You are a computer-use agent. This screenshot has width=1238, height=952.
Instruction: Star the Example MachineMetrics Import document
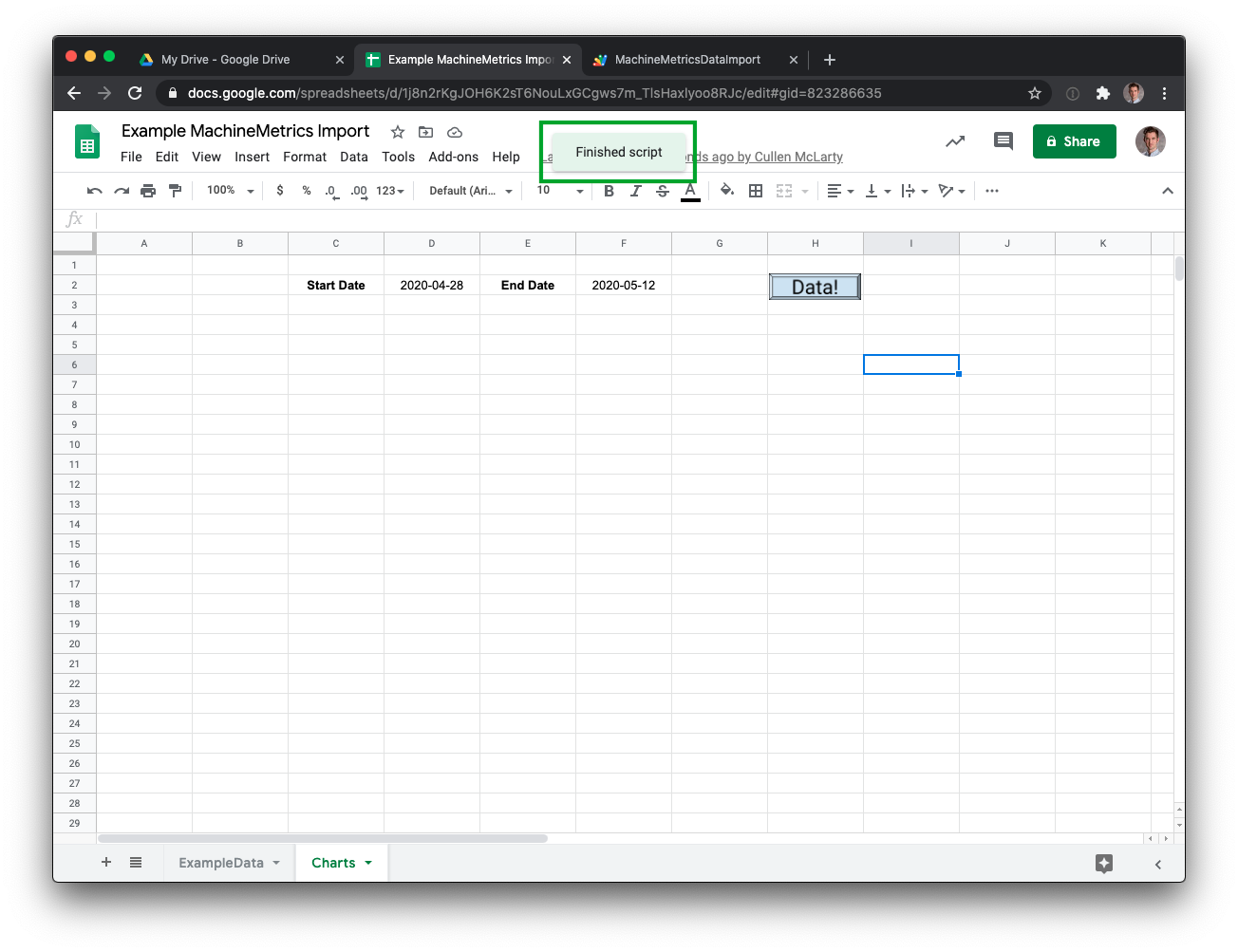(x=398, y=132)
